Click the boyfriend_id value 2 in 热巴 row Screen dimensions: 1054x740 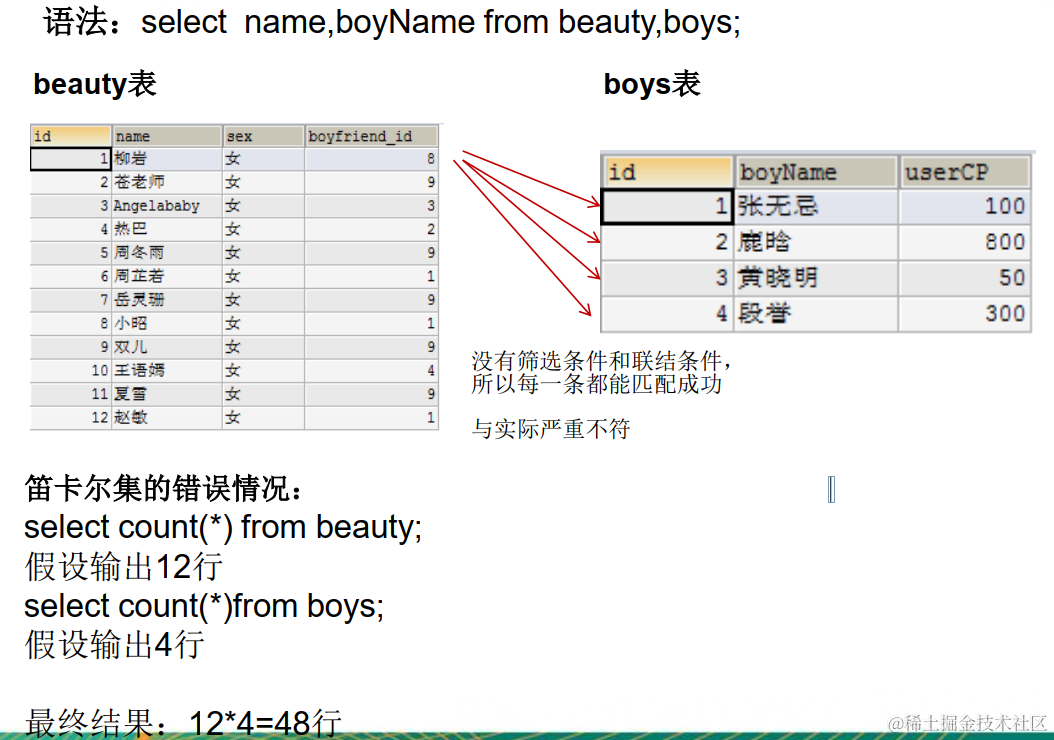(x=371, y=229)
